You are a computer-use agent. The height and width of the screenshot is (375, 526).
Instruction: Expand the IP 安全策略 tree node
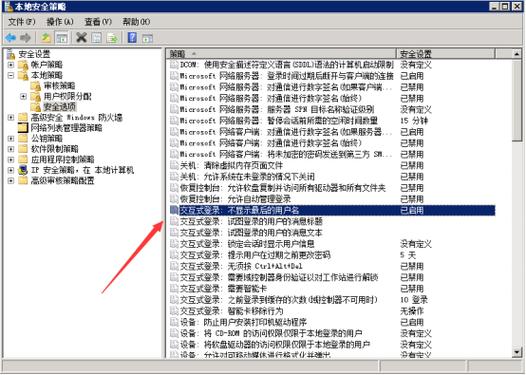pos(11,170)
